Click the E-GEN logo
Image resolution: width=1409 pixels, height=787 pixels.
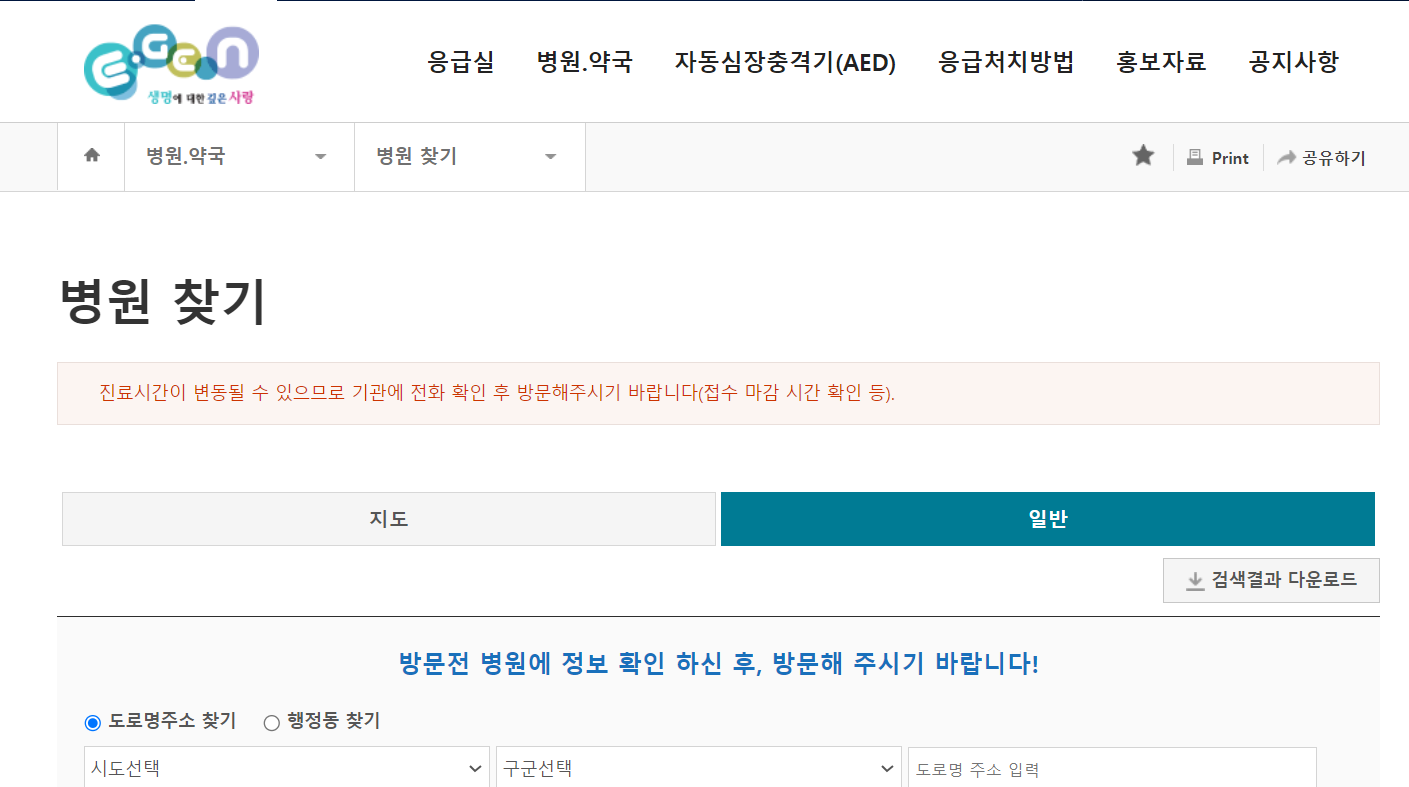point(172,62)
